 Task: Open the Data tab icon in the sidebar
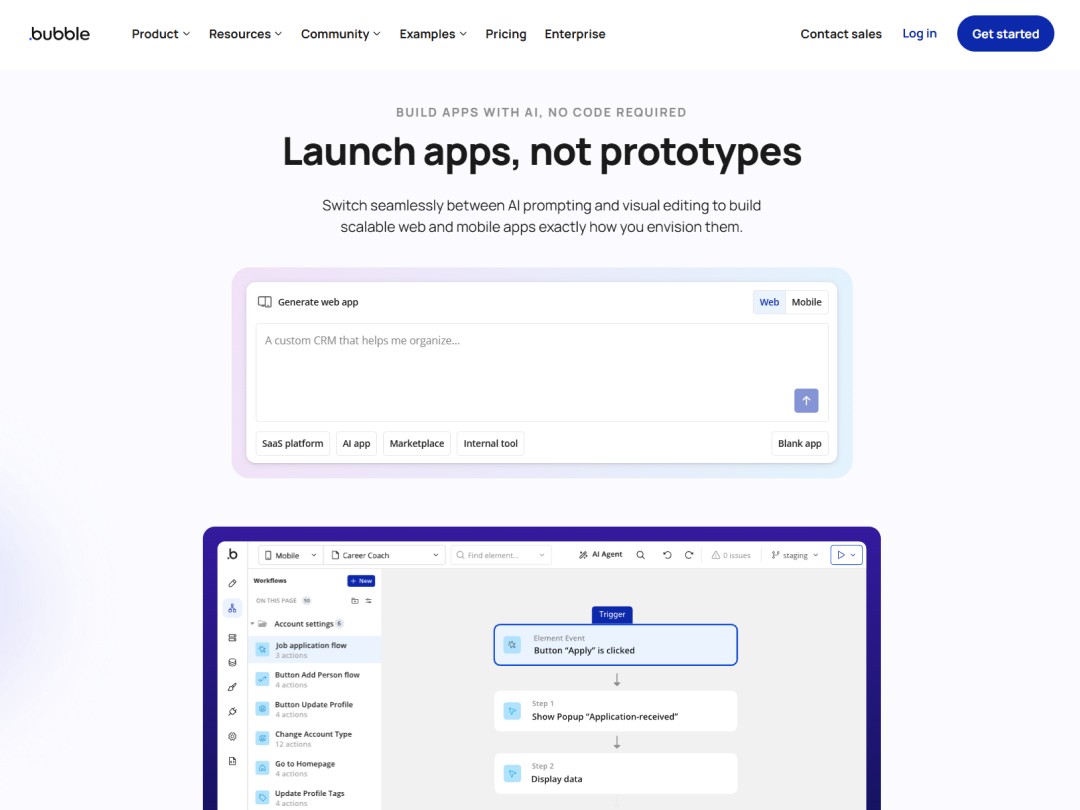coord(232,662)
